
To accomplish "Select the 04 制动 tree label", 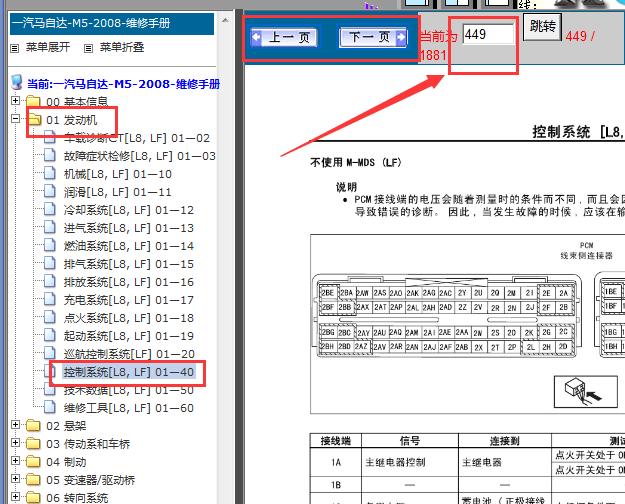I will point(66,462).
